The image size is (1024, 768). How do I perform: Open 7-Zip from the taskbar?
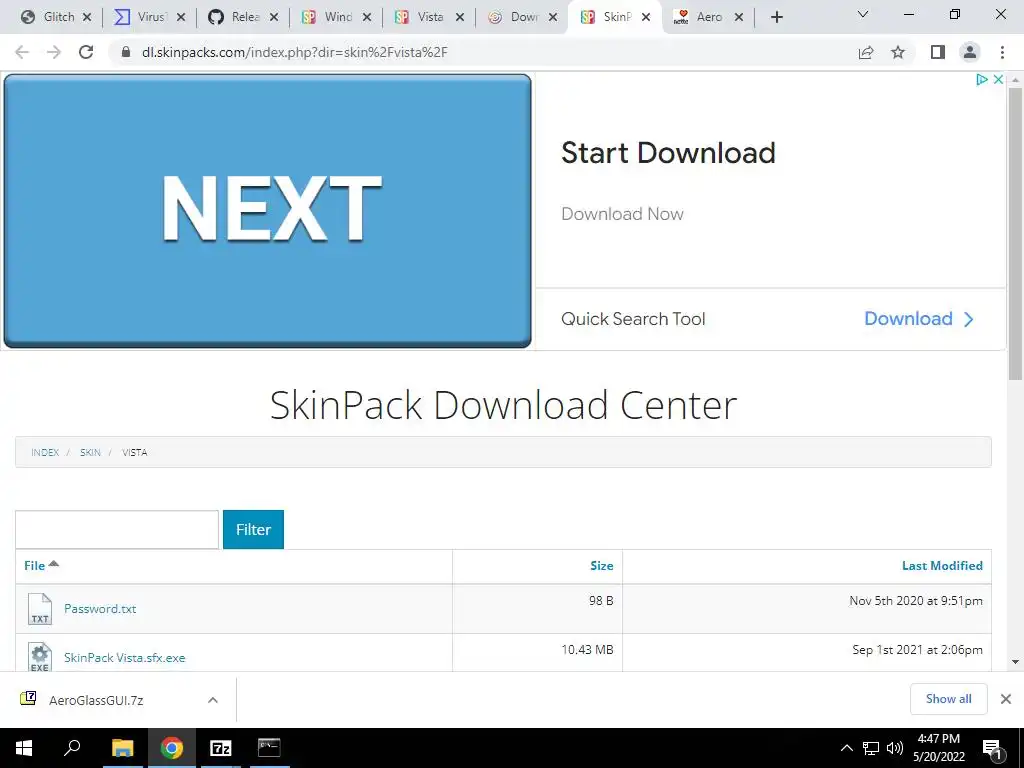[x=221, y=748]
